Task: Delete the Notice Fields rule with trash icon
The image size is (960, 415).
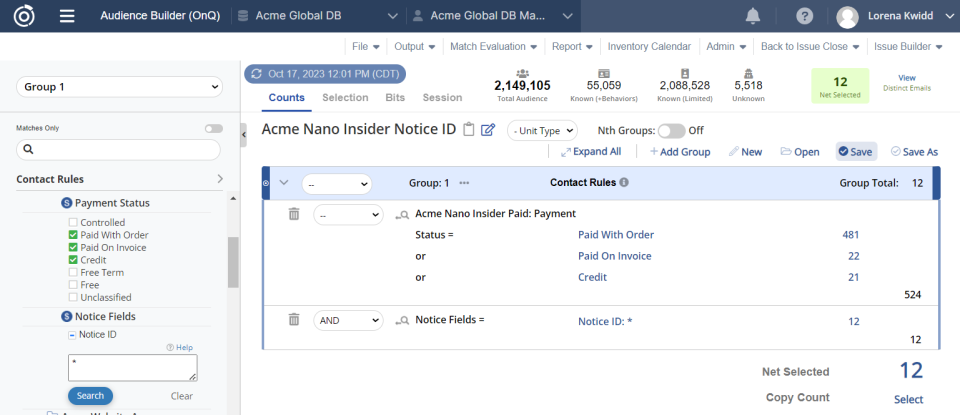Action: (x=294, y=320)
